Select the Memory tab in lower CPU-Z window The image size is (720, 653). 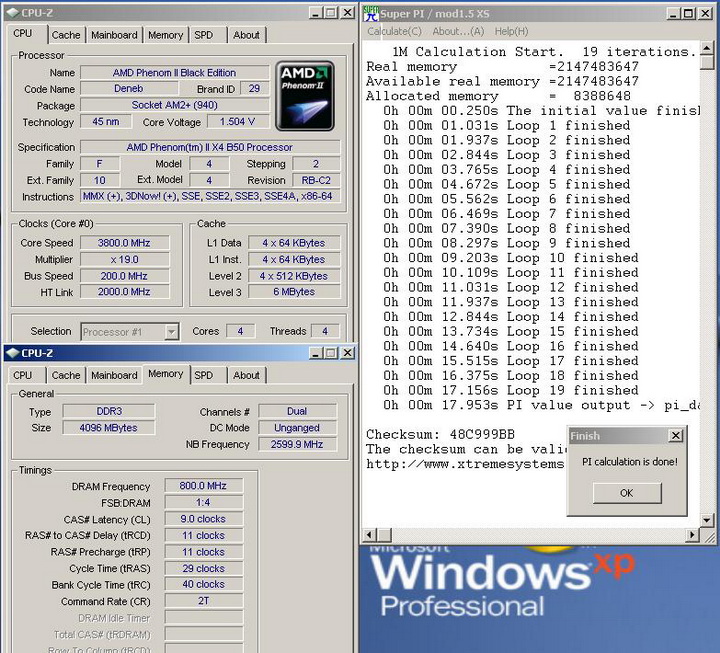165,374
